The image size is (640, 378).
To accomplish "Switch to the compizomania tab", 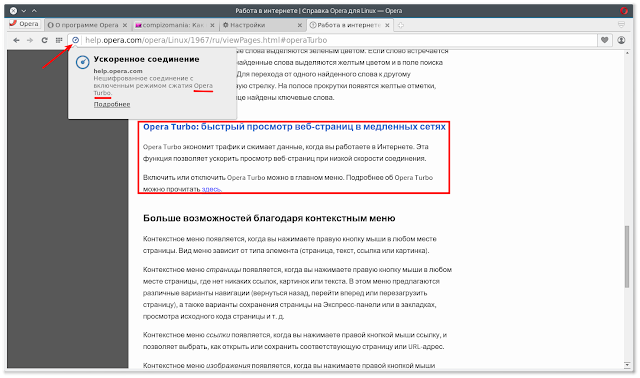I will pos(175,25).
